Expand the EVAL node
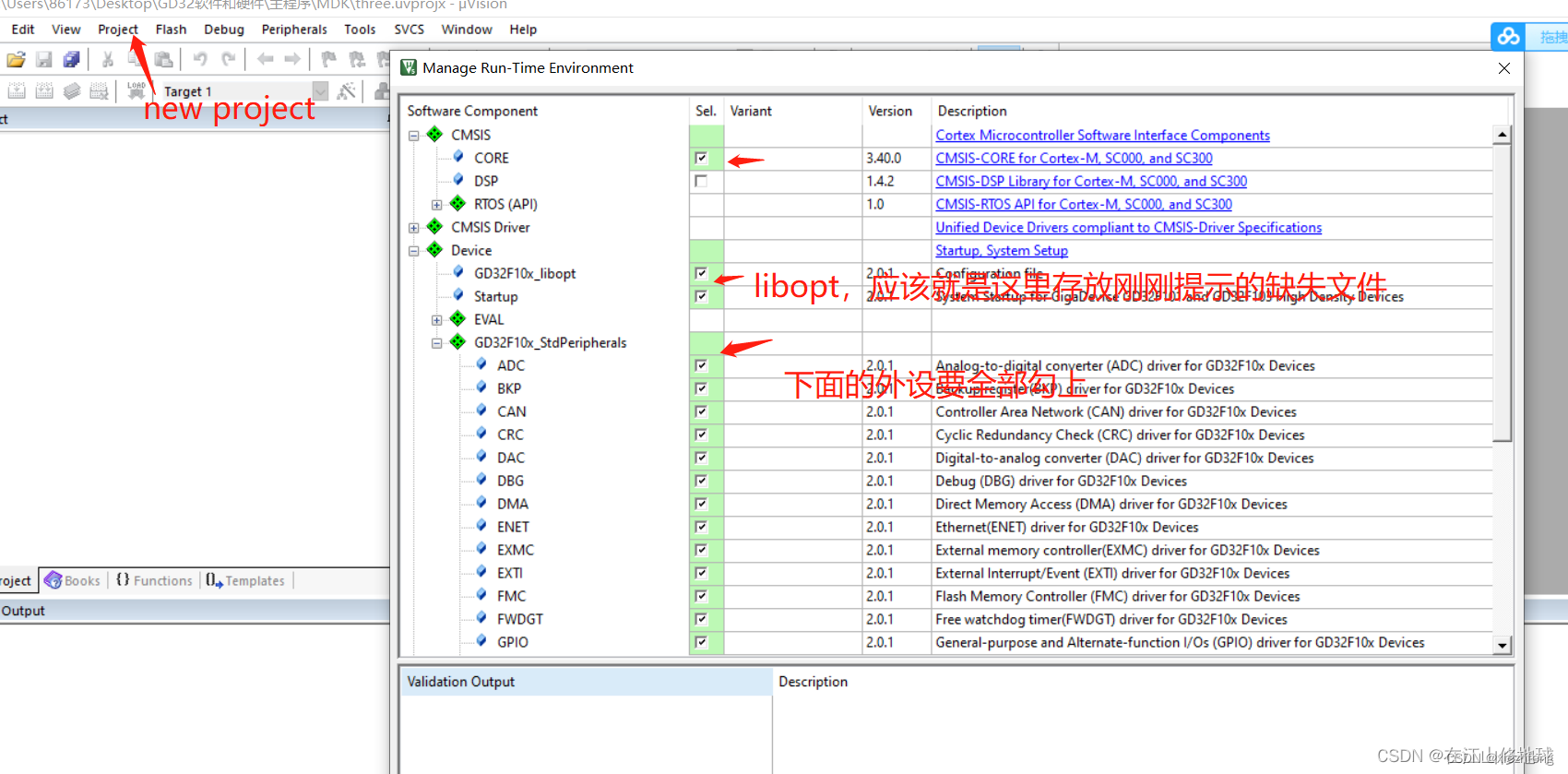Screen dimensions: 1568x774 pos(437,320)
